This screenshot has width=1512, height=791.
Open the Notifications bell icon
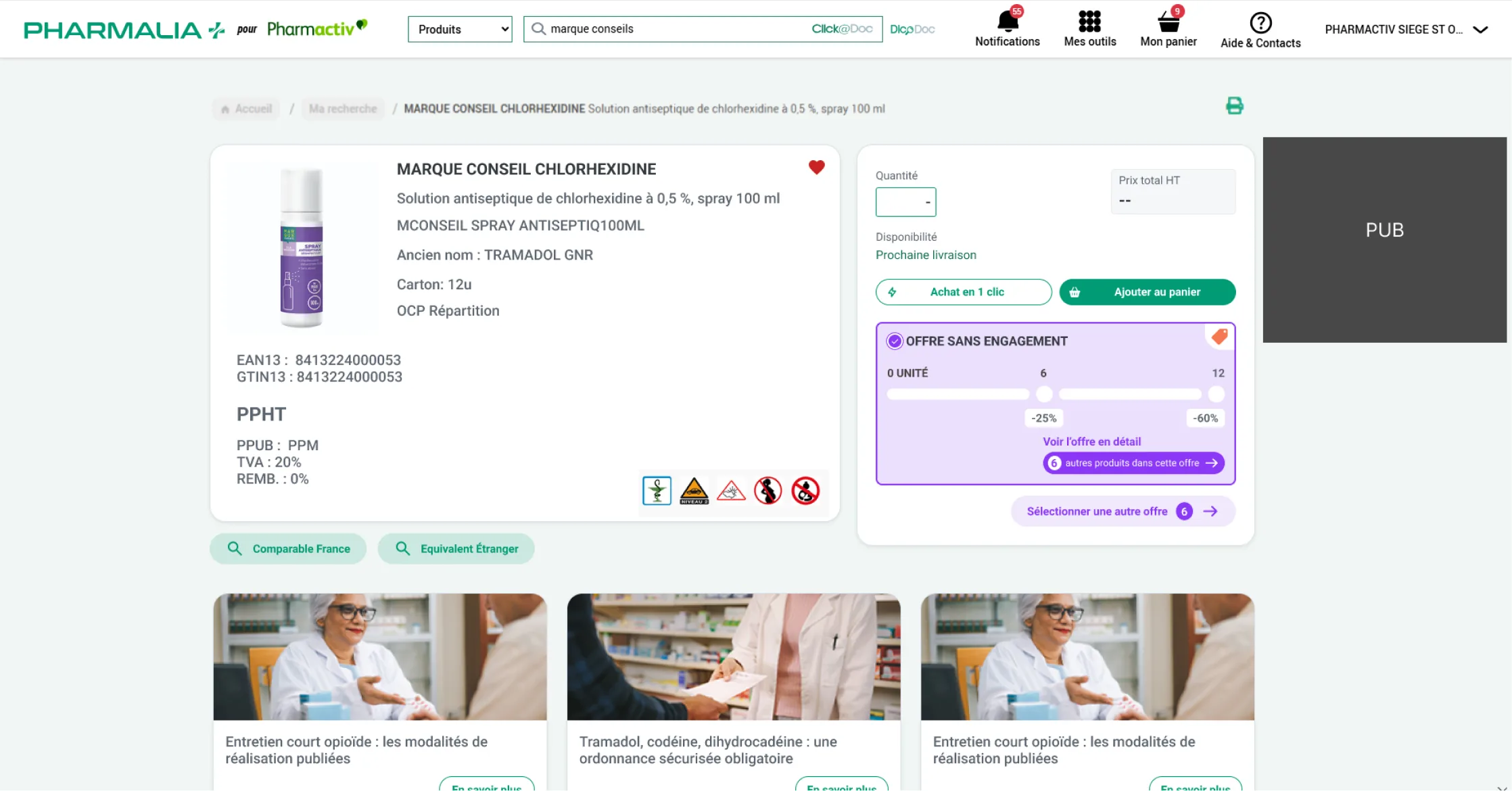(x=1008, y=21)
